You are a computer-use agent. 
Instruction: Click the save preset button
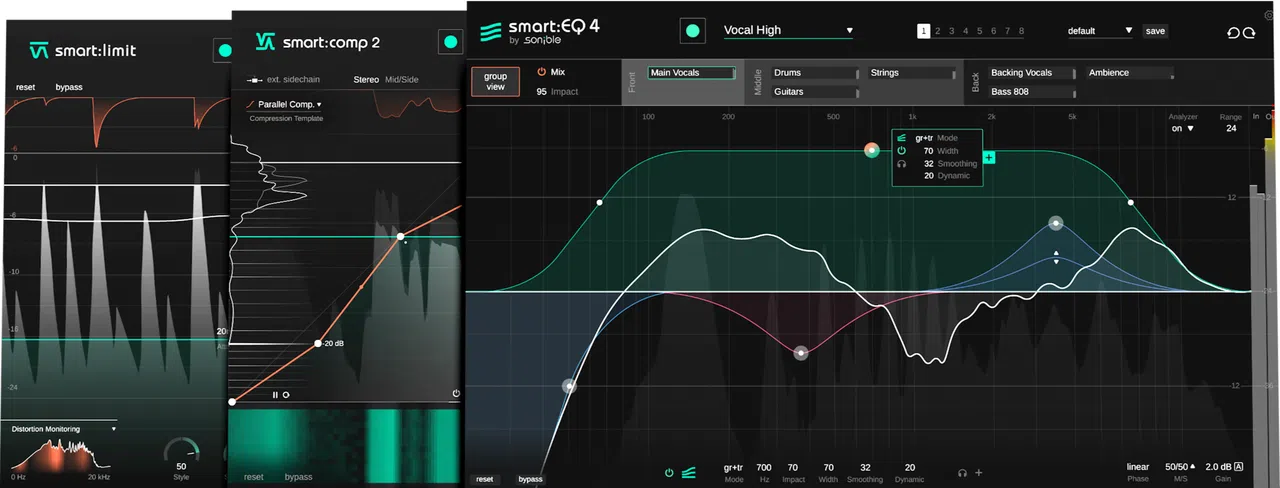[1155, 31]
